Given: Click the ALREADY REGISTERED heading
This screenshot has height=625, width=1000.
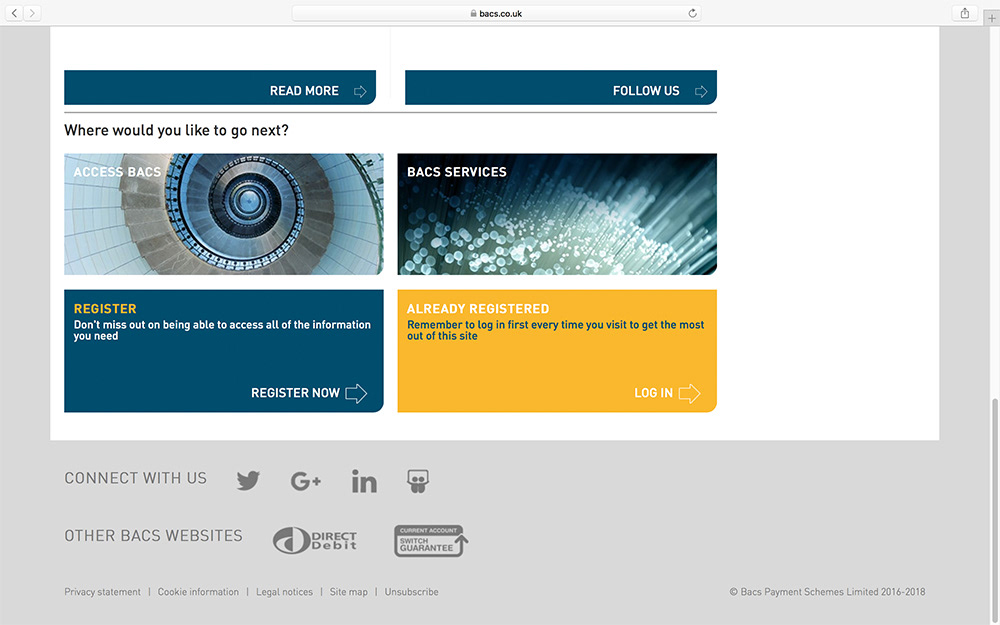Looking at the screenshot, I should (478, 309).
